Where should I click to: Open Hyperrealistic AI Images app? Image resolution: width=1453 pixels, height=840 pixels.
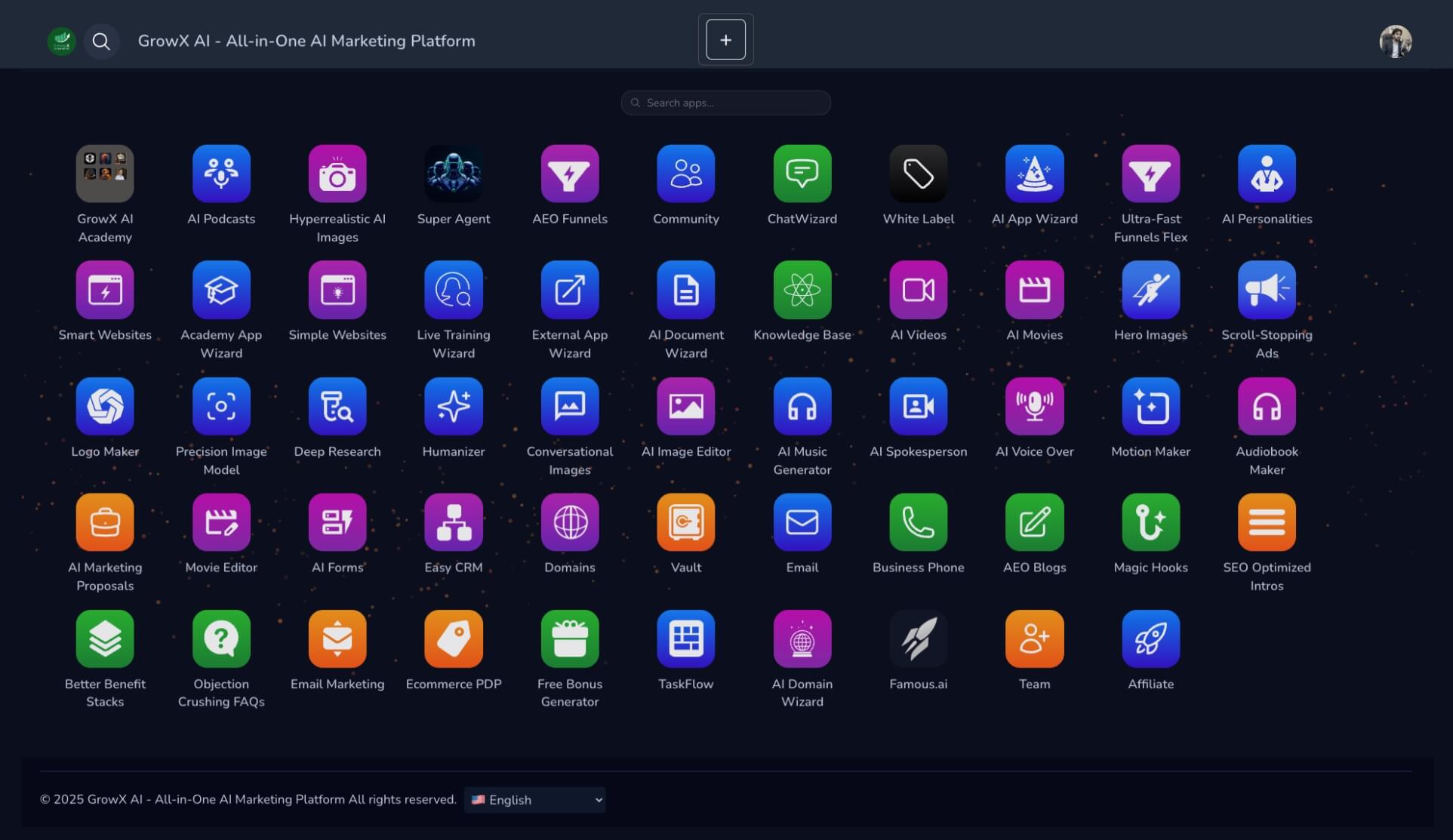tap(337, 174)
